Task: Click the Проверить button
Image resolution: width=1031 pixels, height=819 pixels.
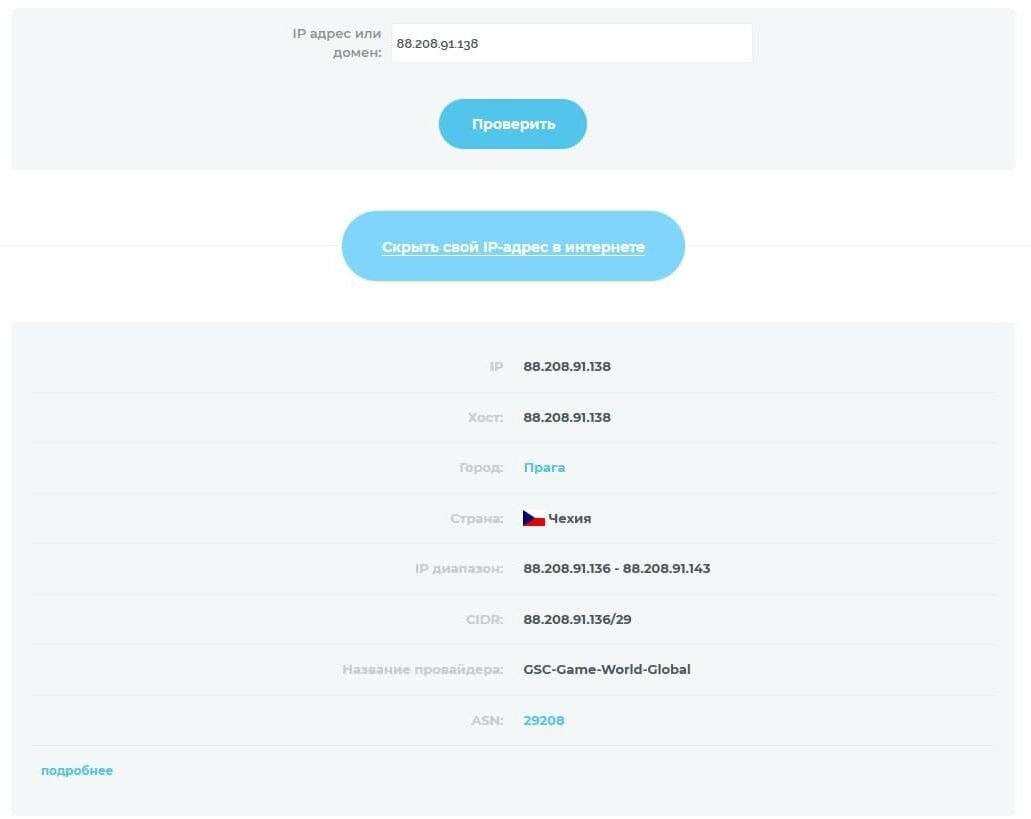Action: pyautogui.click(x=513, y=124)
